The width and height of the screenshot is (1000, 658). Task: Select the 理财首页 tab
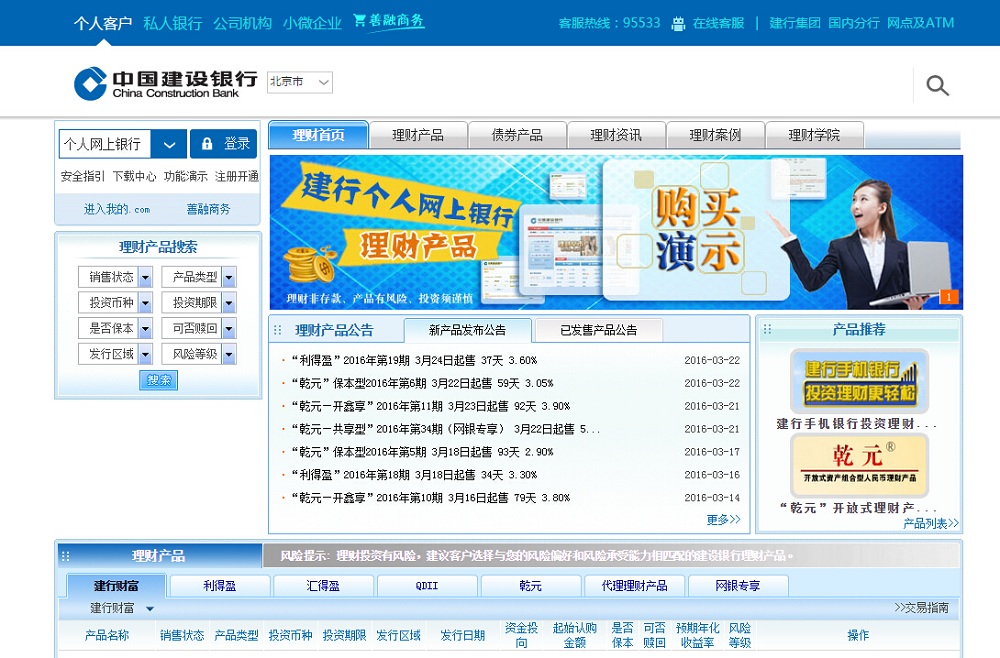318,135
